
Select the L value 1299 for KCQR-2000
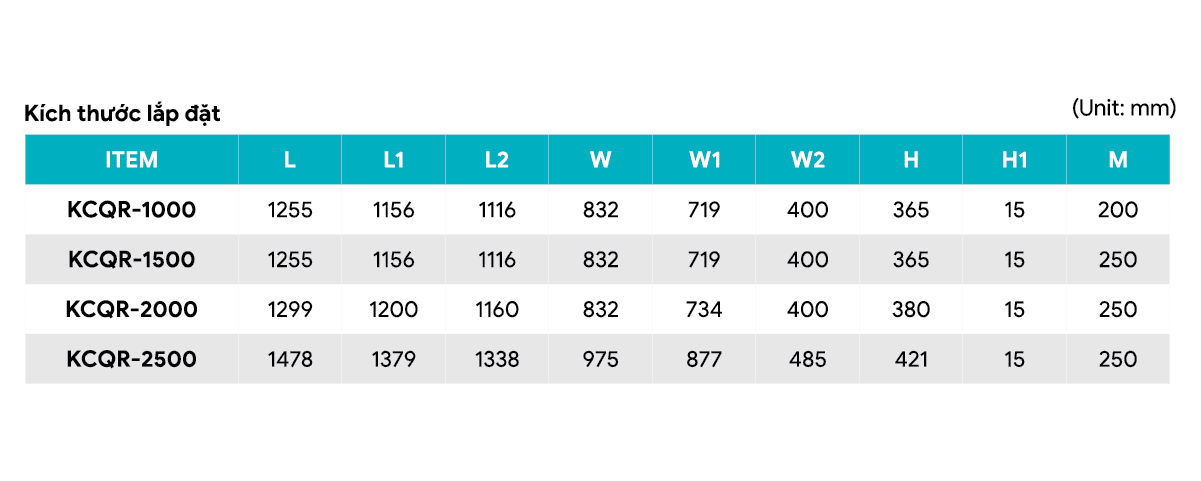point(290,310)
